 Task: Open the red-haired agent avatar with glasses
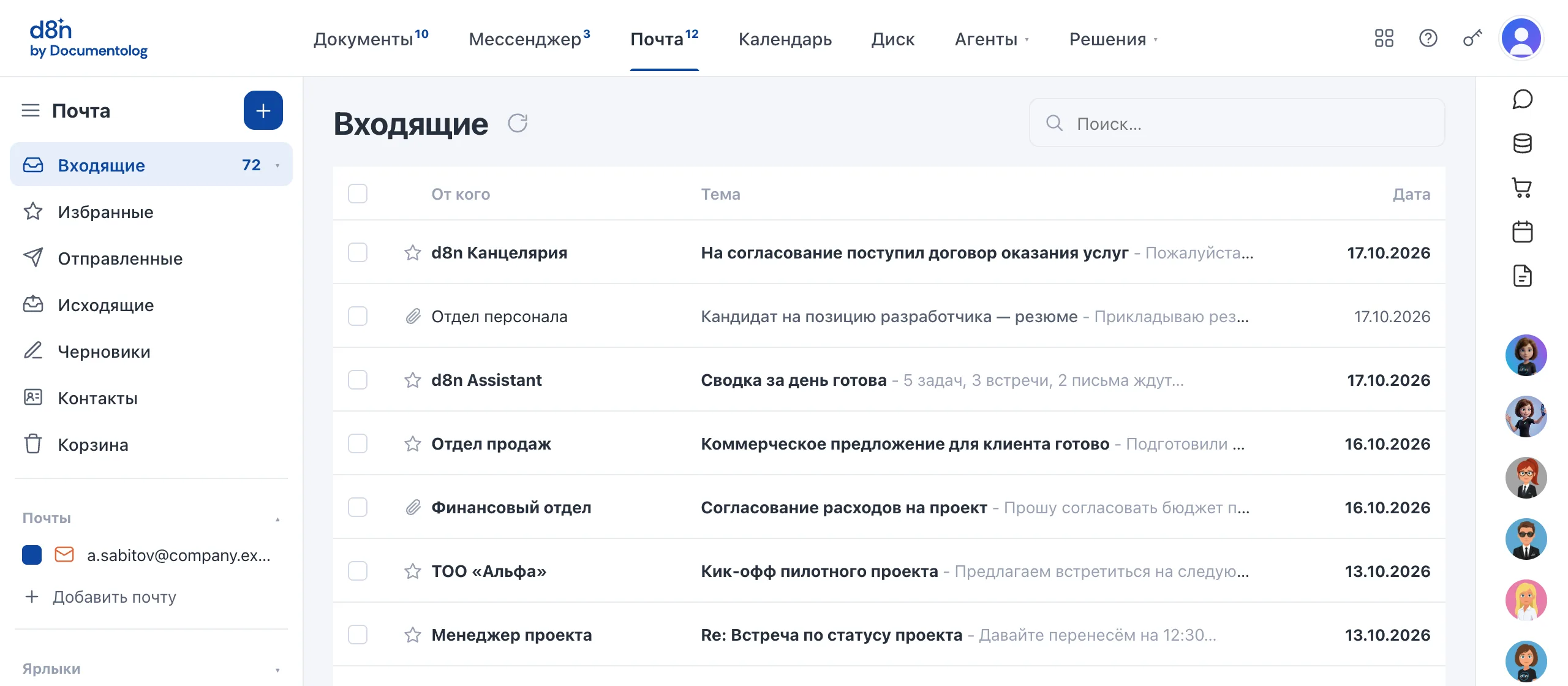click(x=1526, y=478)
